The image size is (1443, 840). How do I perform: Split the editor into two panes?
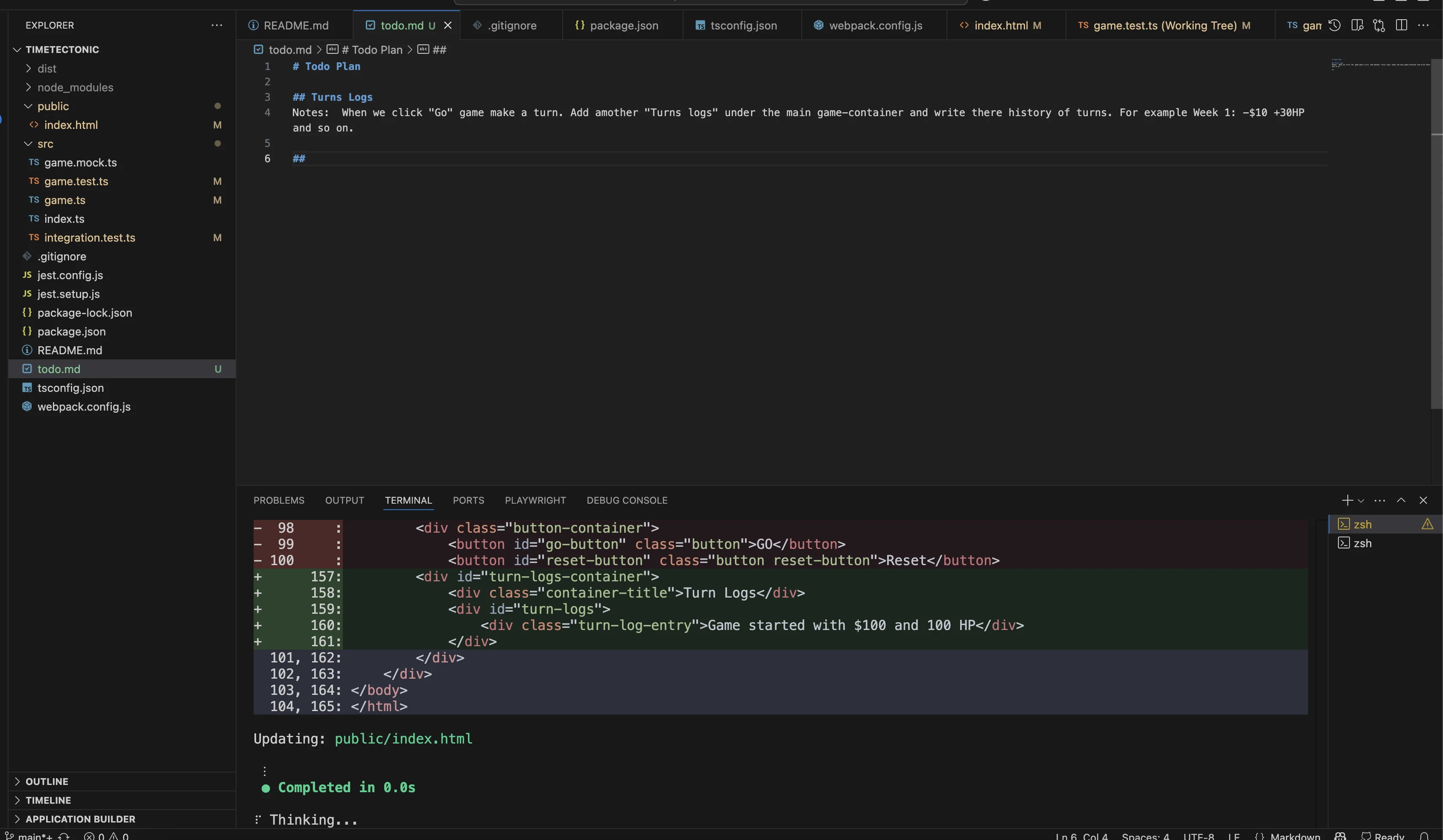1401,25
